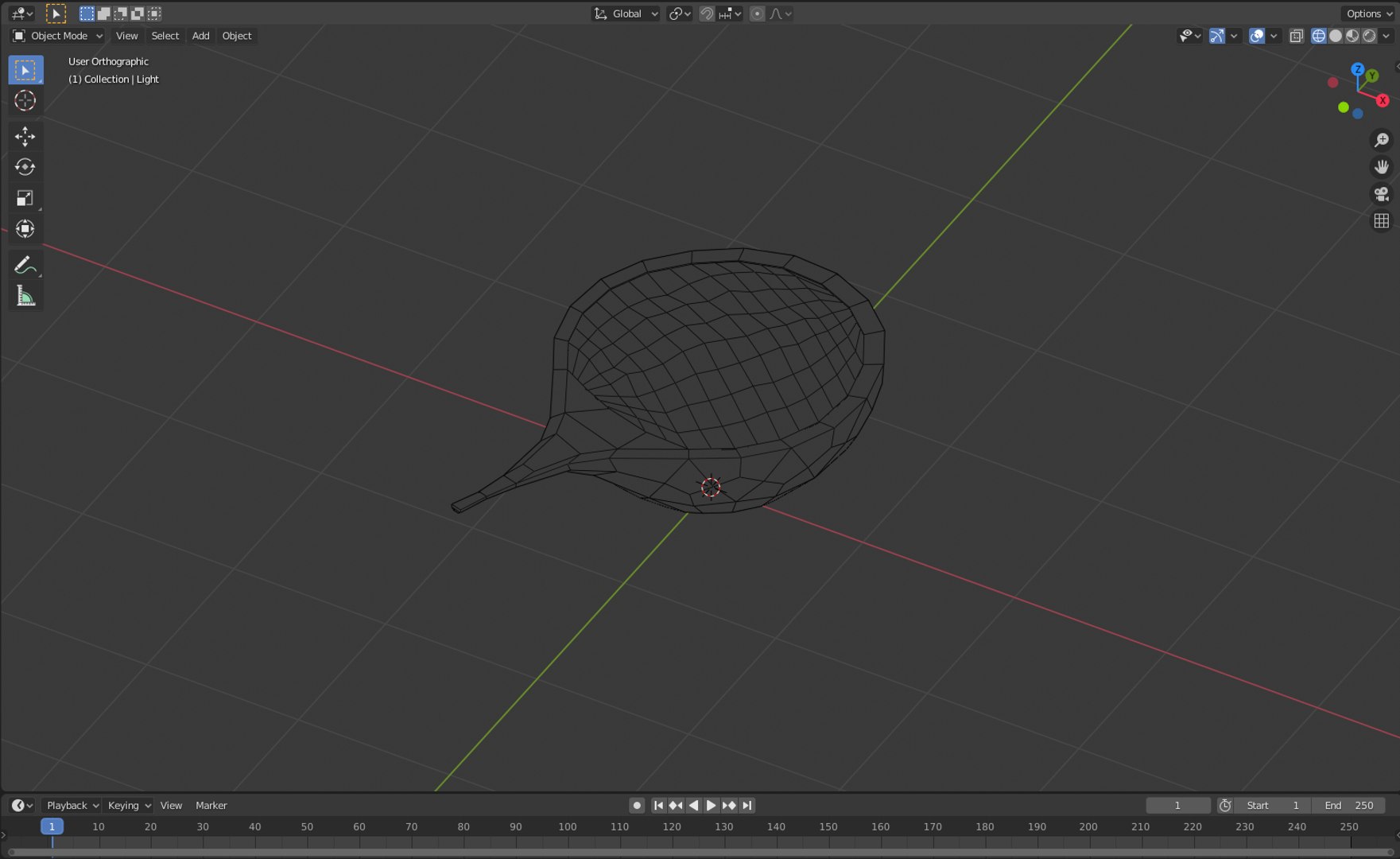Switch perspective/orthographic with grid icon

pyautogui.click(x=1382, y=221)
